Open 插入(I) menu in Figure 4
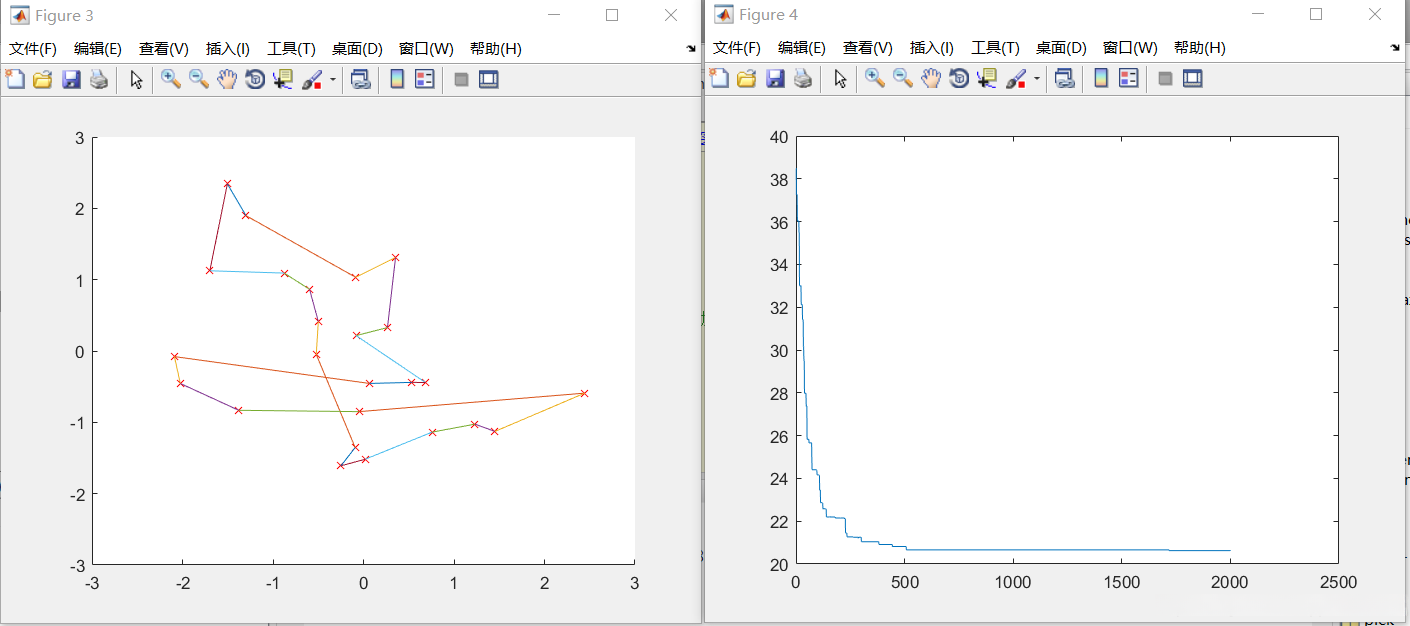This screenshot has height=626, width=1410. (932, 47)
